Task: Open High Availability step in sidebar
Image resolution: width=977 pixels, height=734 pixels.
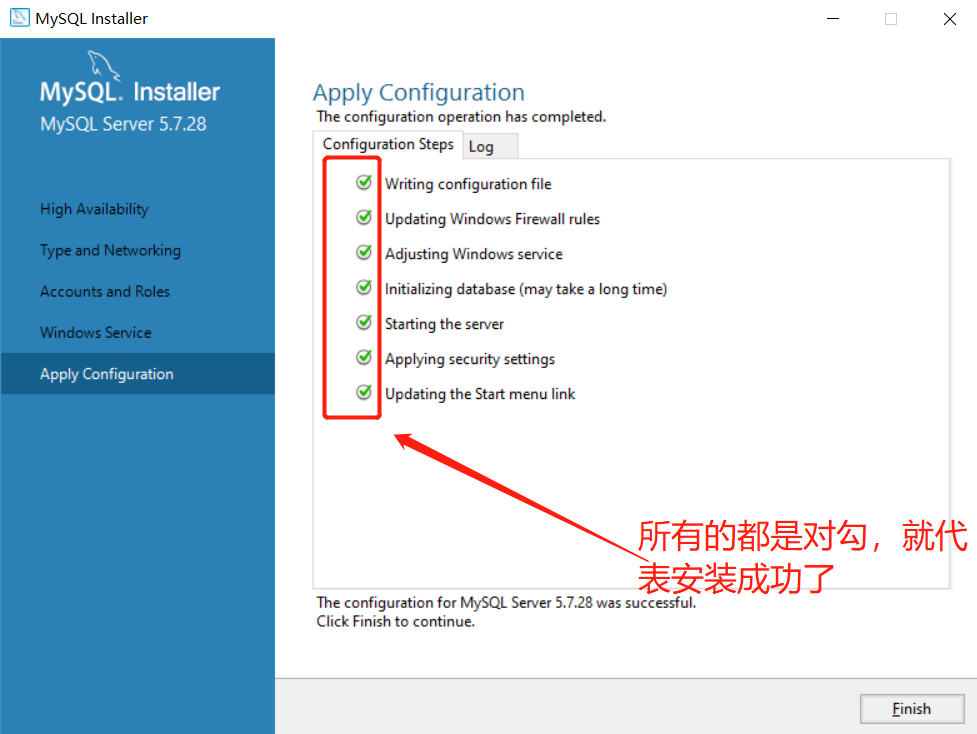Action: (x=94, y=209)
